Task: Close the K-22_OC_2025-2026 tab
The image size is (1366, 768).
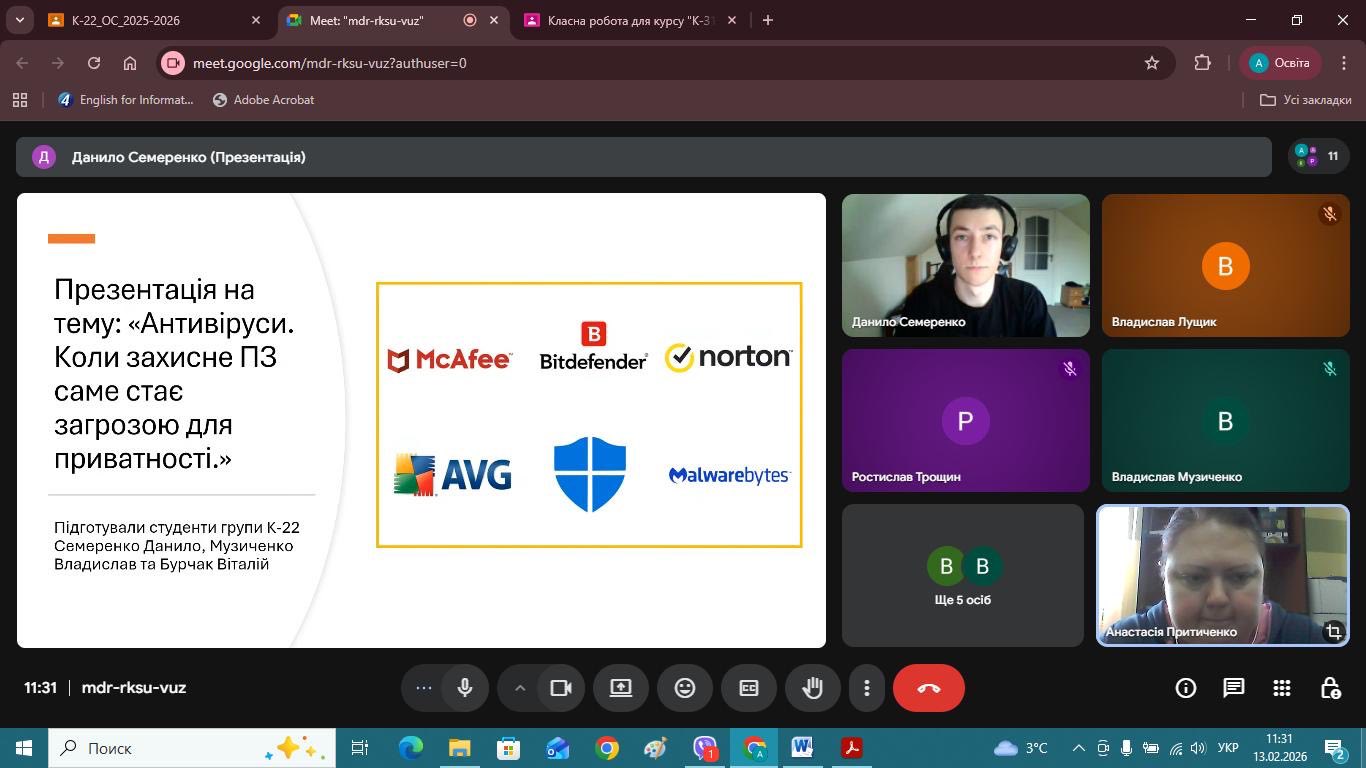Action: (x=256, y=20)
